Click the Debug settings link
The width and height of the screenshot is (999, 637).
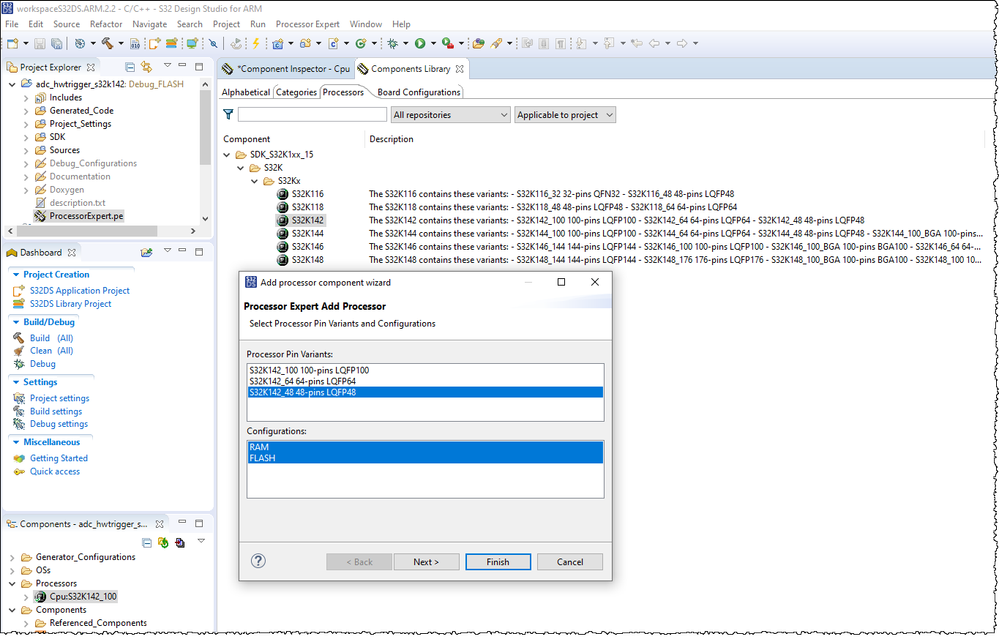coord(59,424)
